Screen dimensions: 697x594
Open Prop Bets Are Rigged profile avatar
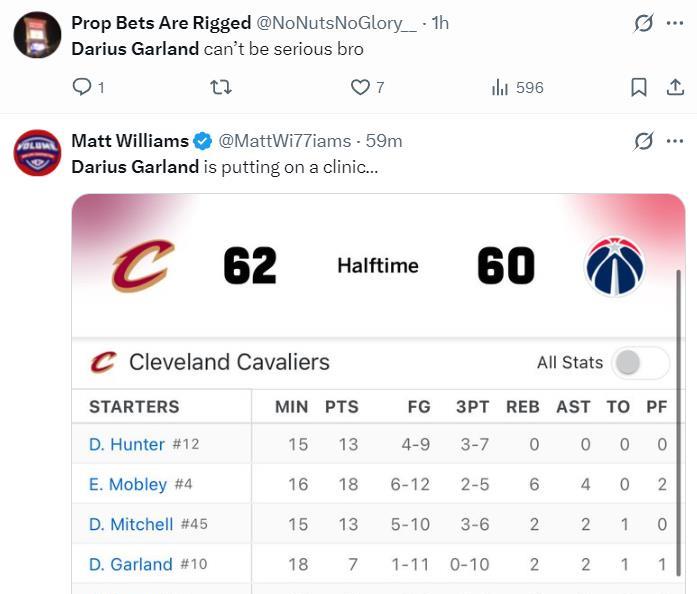click(x=37, y=36)
